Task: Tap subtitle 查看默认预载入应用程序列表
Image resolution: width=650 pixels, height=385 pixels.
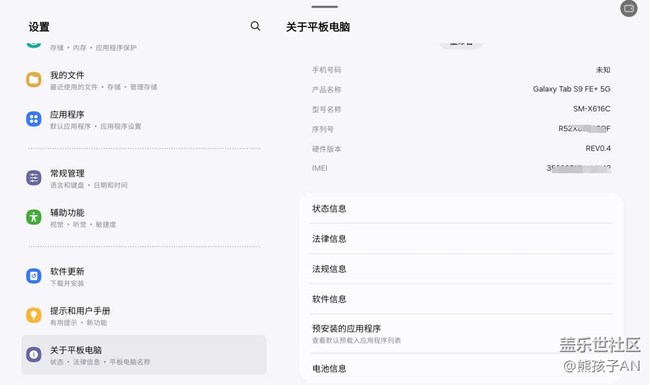Action: (357, 340)
